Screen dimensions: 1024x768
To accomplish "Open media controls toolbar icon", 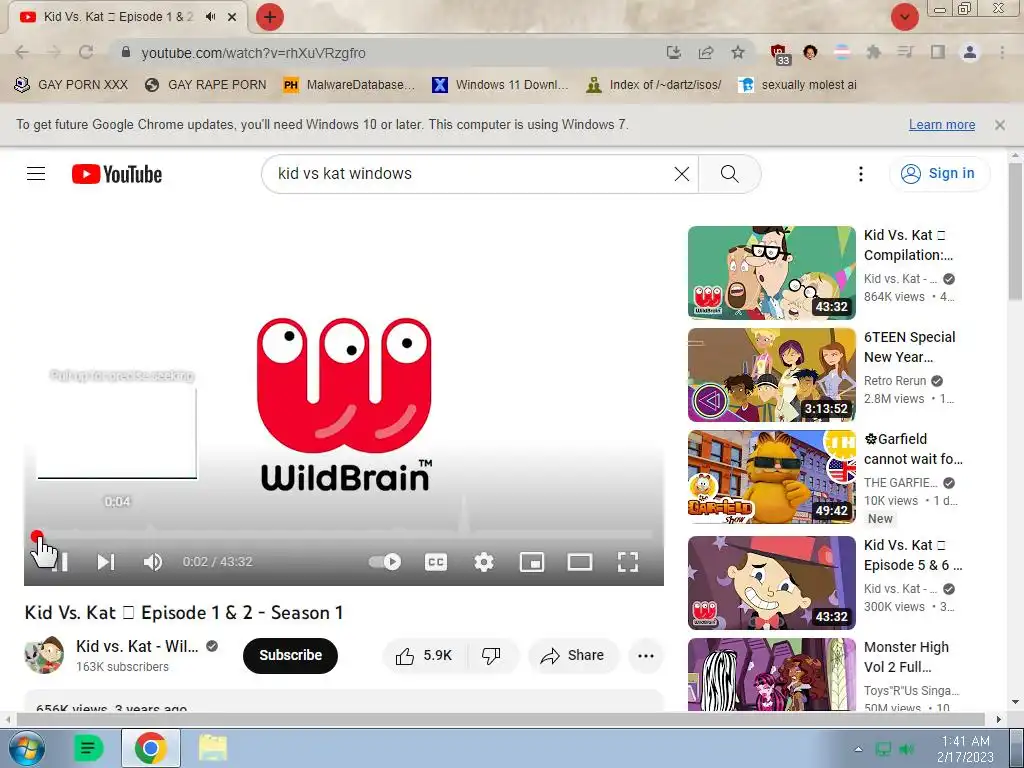I will (x=905, y=52).
